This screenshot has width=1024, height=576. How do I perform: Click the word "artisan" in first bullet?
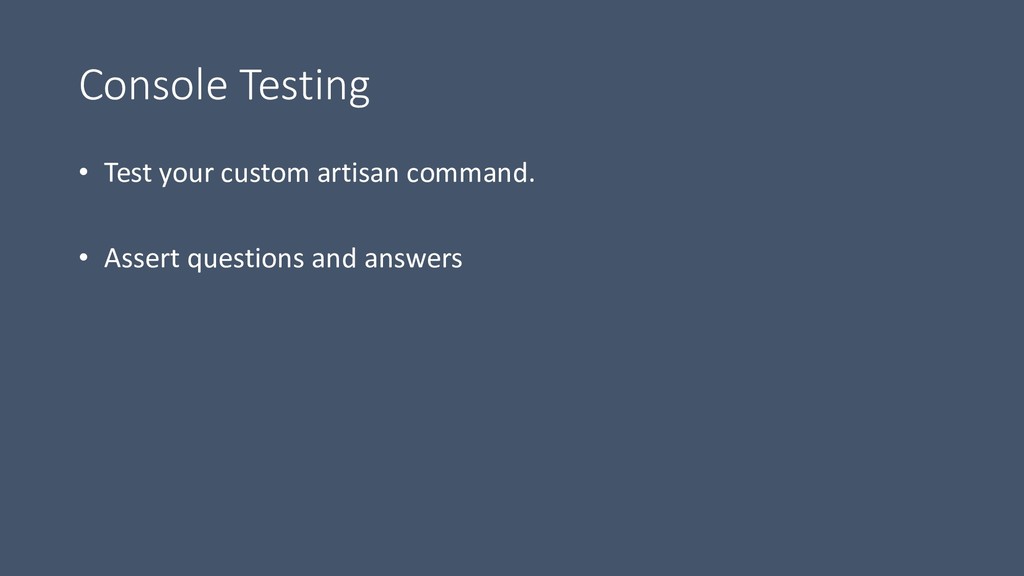[358, 174]
